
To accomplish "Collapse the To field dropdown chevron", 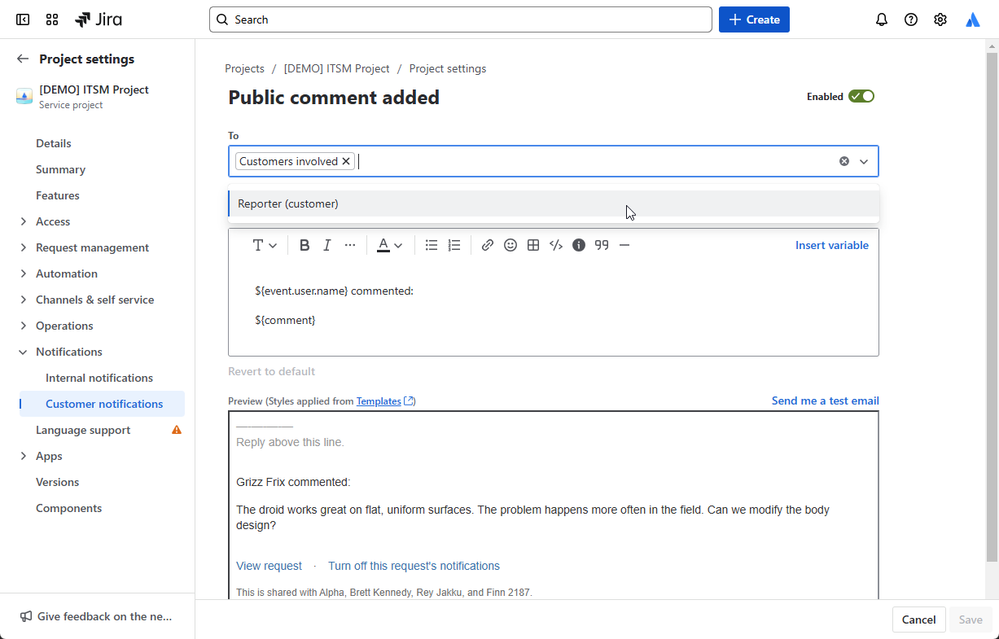I will 864,161.
